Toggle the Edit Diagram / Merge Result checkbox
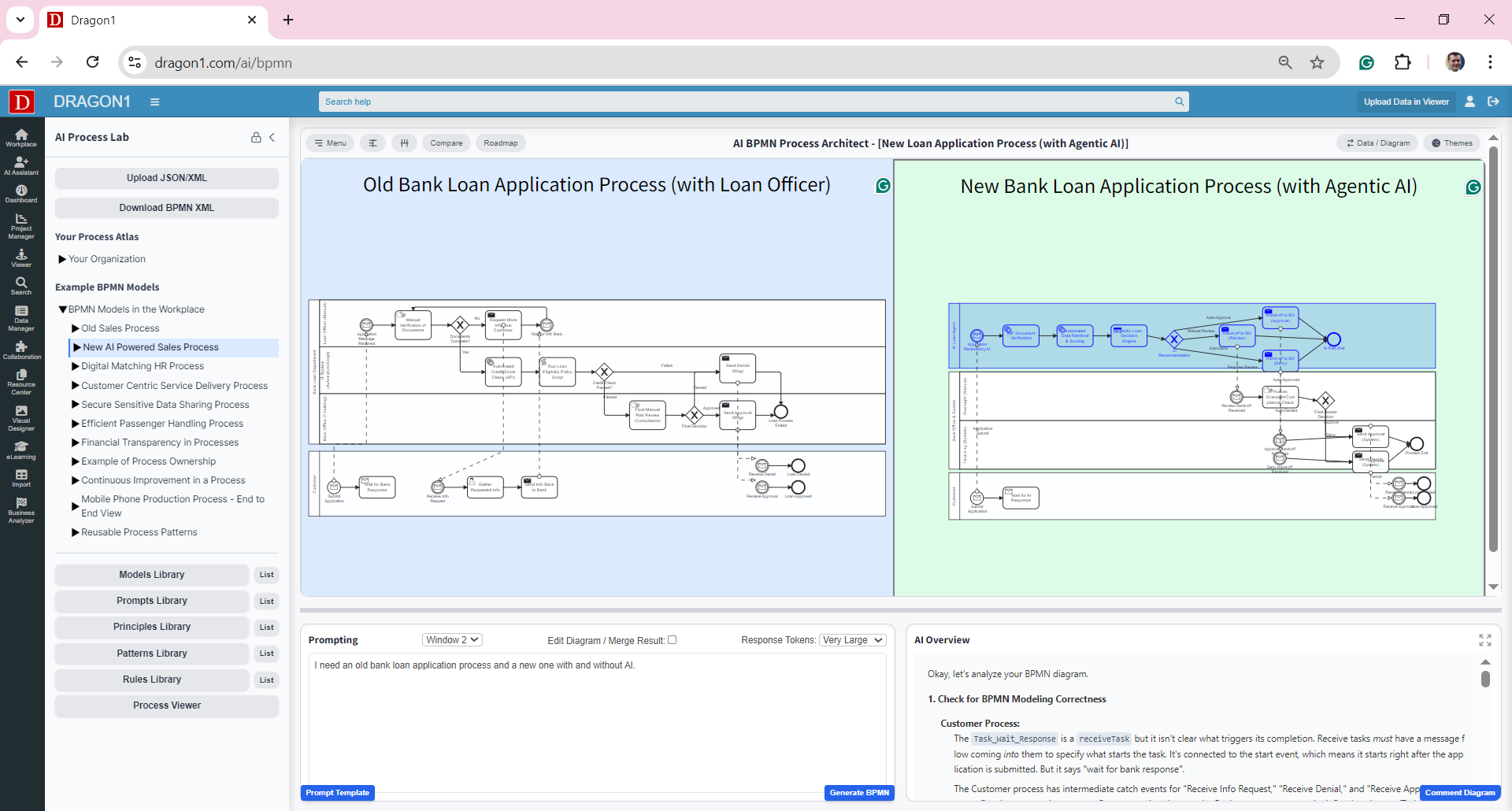 click(x=673, y=640)
